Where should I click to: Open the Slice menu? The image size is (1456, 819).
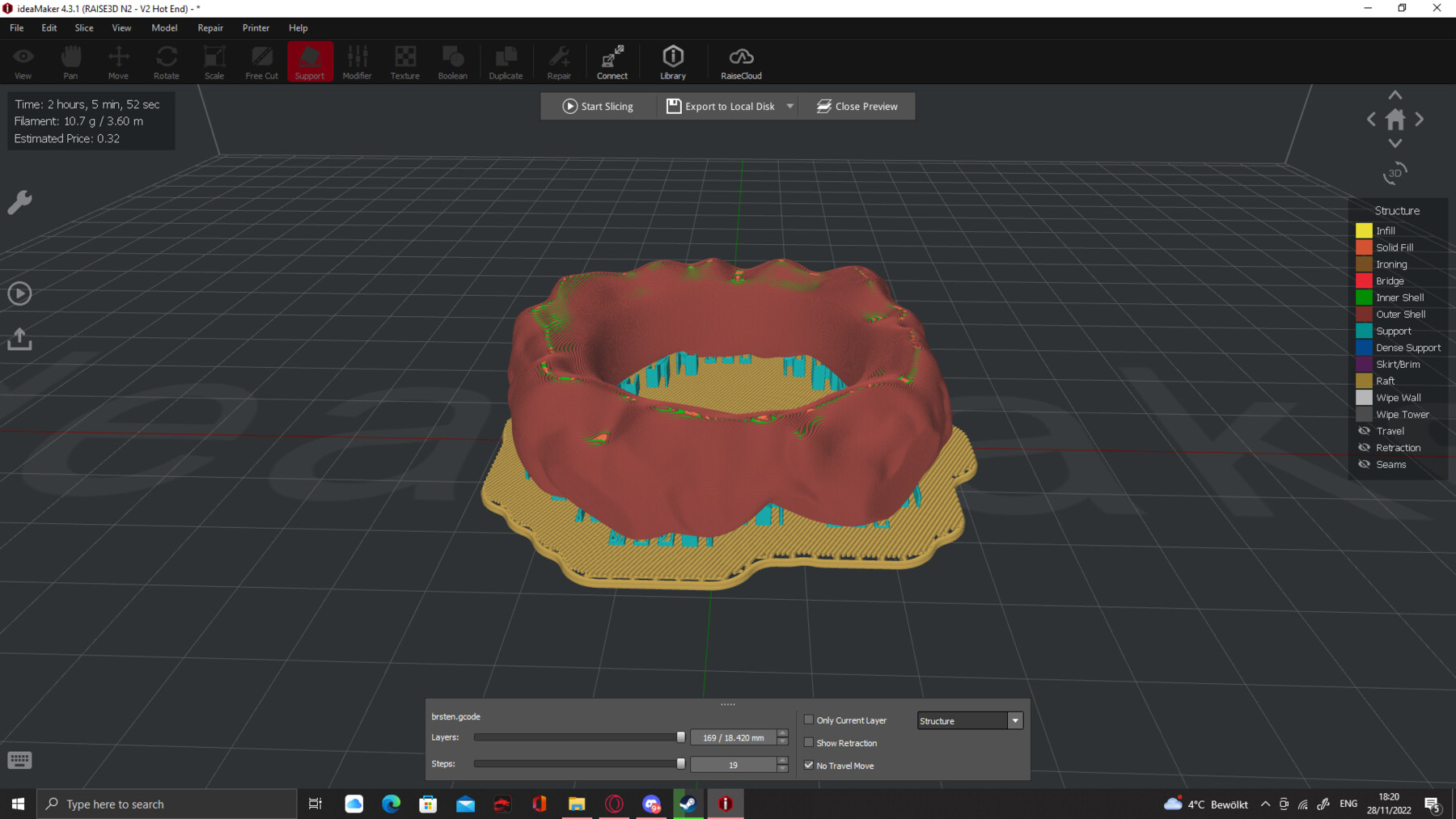point(83,27)
